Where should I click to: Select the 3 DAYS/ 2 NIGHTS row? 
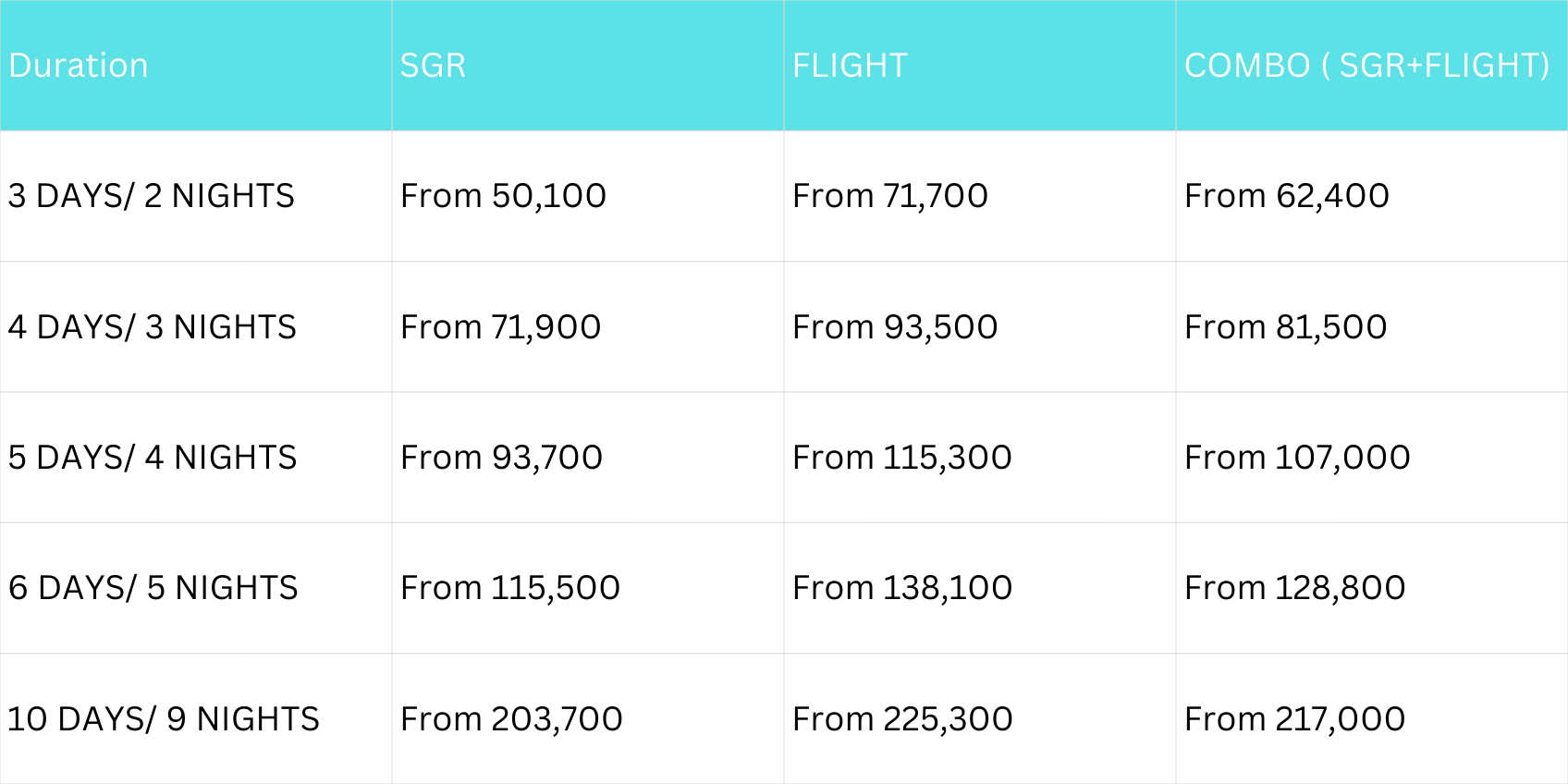pyautogui.click(x=151, y=196)
